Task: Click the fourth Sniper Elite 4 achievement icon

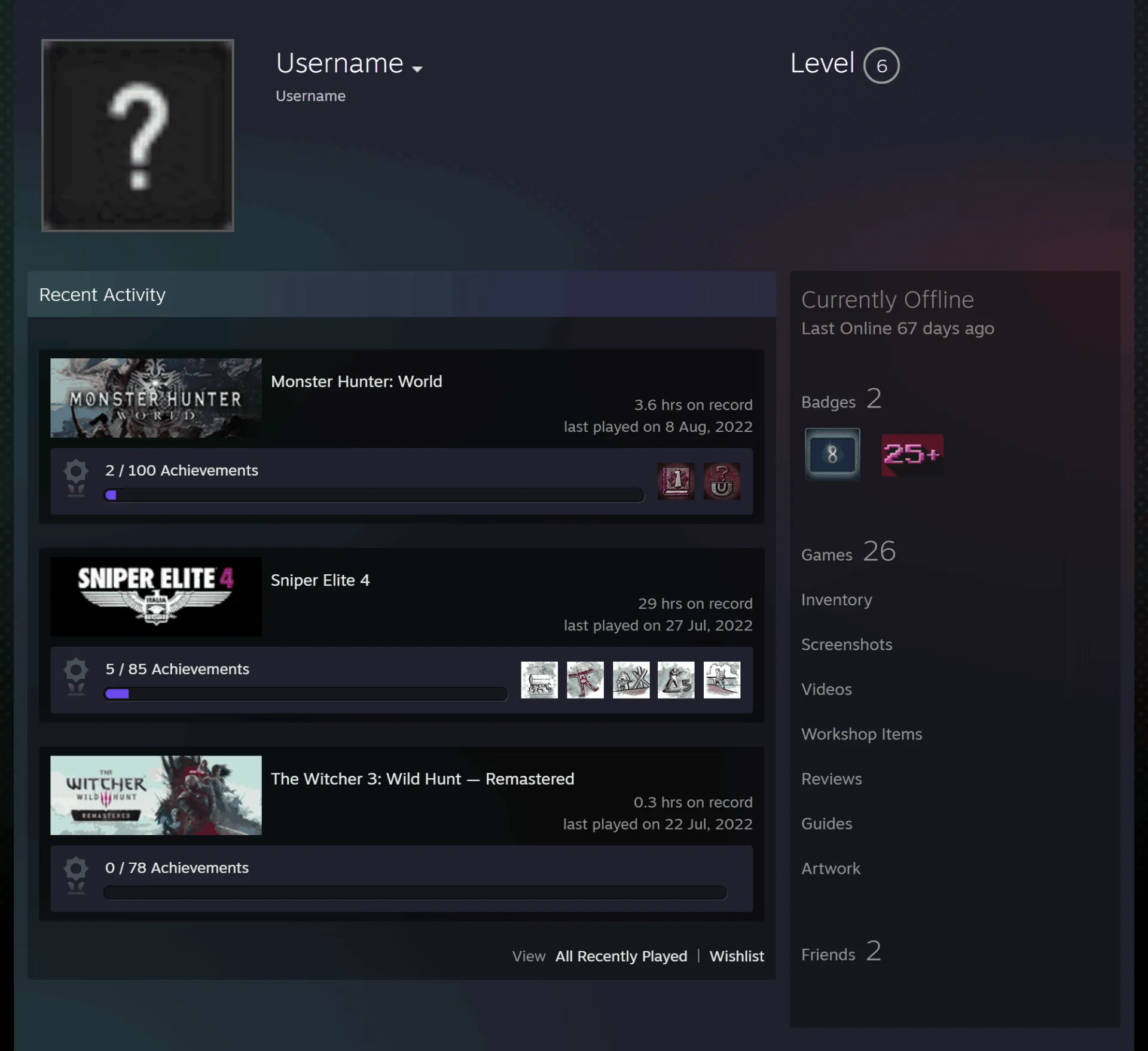Action: click(676, 680)
